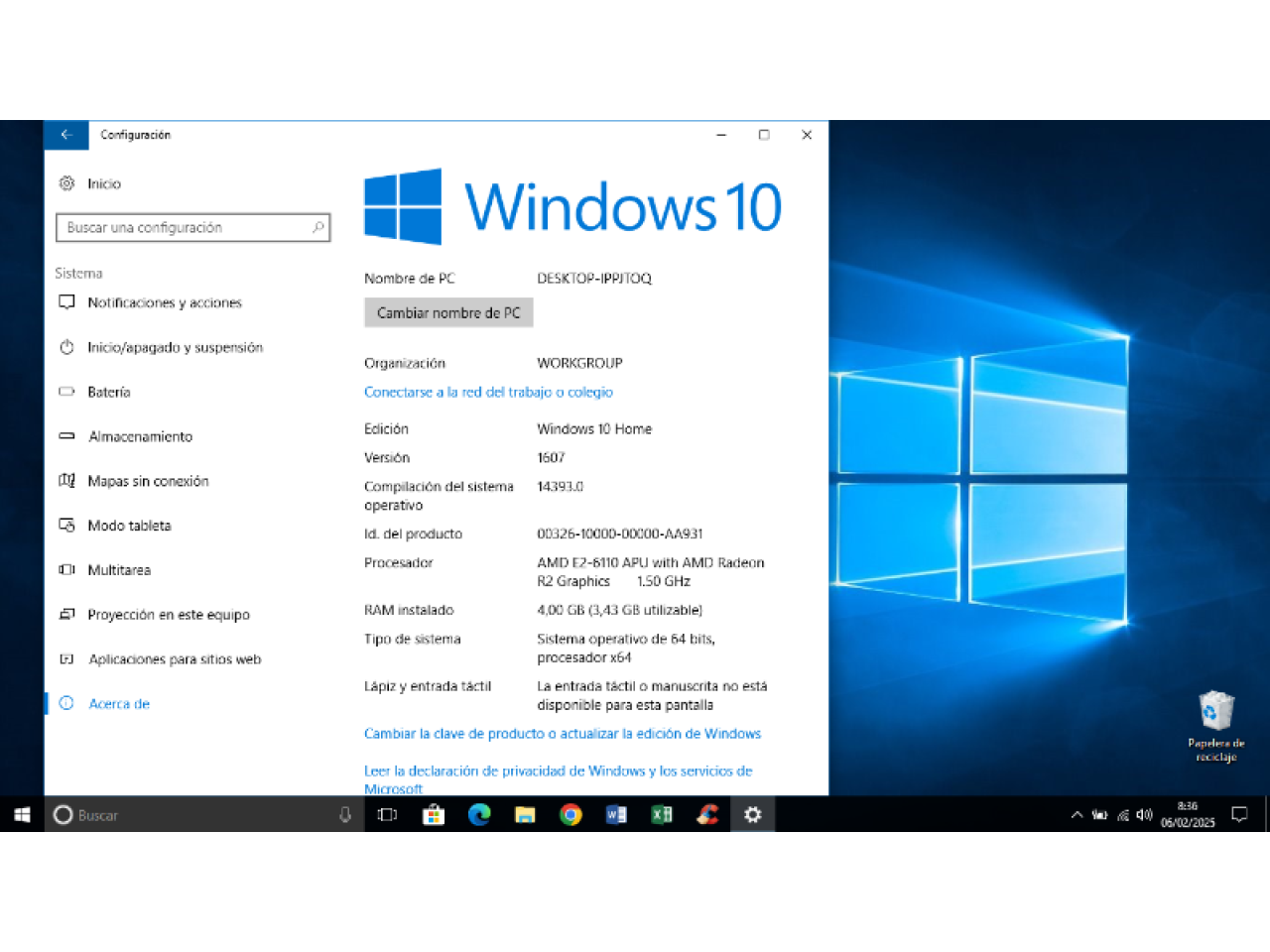Image resolution: width=1270 pixels, height=952 pixels.
Task: Click the version value 1607
Action: pos(551,458)
